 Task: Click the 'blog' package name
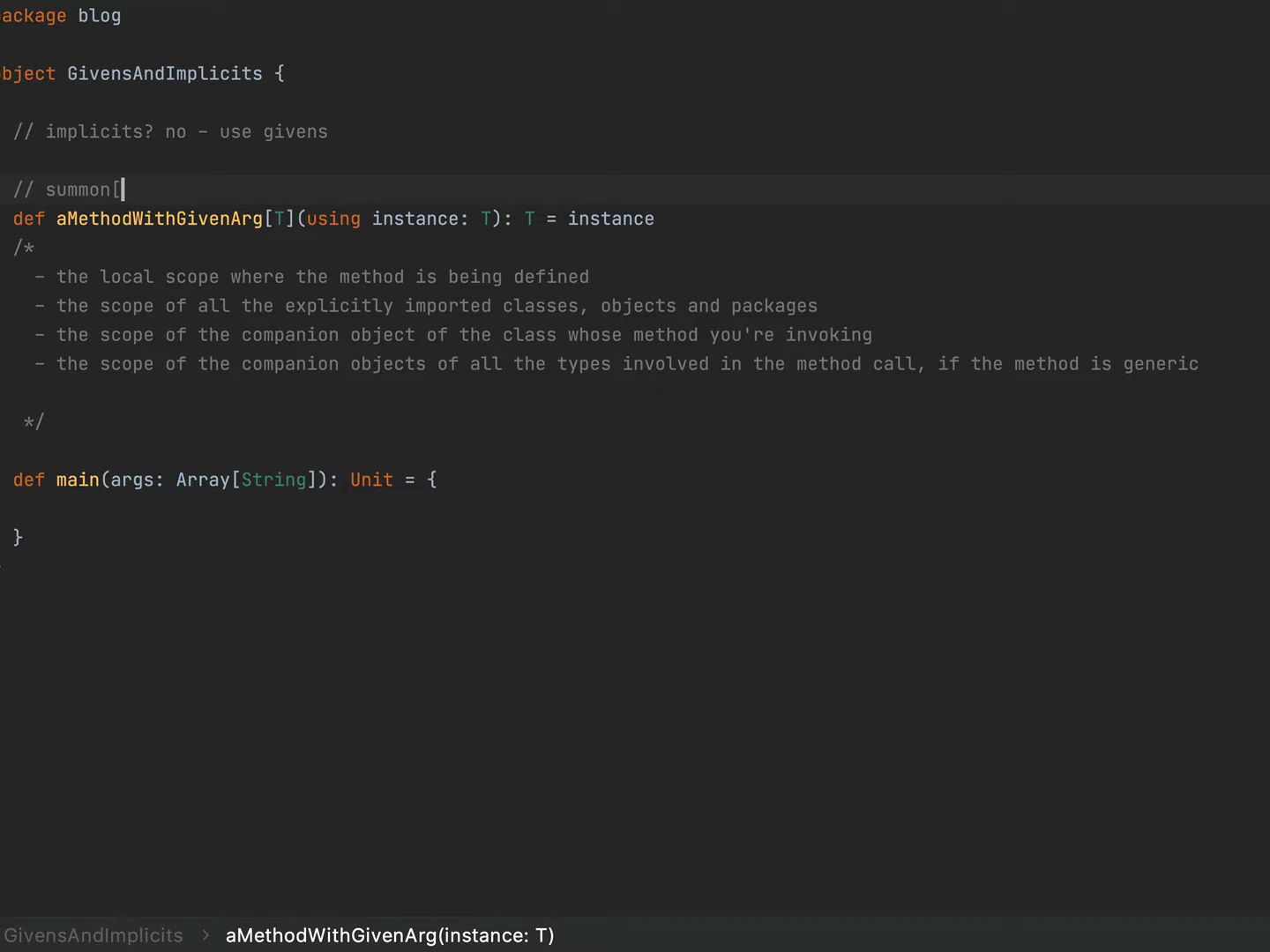pyautogui.click(x=100, y=16)
